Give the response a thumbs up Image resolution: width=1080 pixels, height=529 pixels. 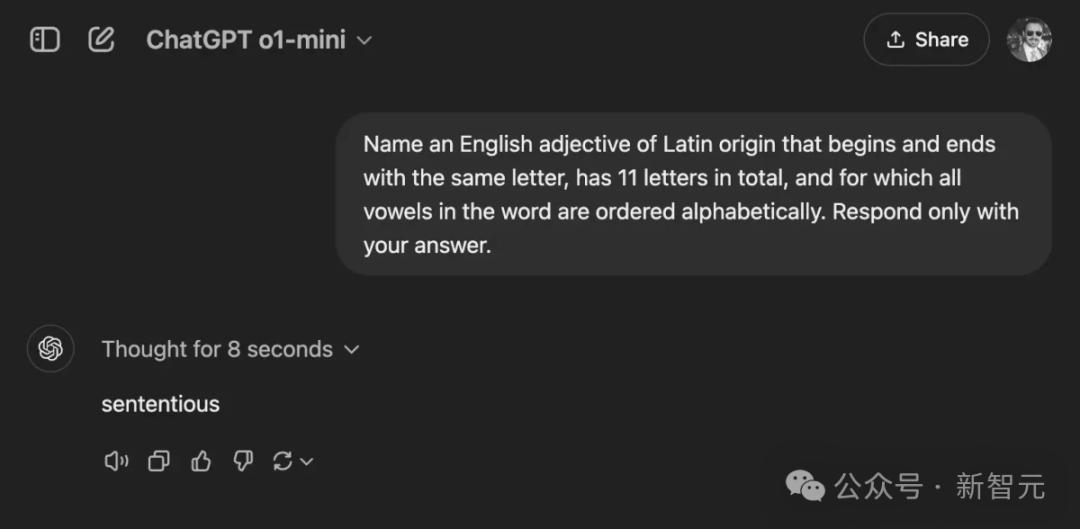point(200,461)
